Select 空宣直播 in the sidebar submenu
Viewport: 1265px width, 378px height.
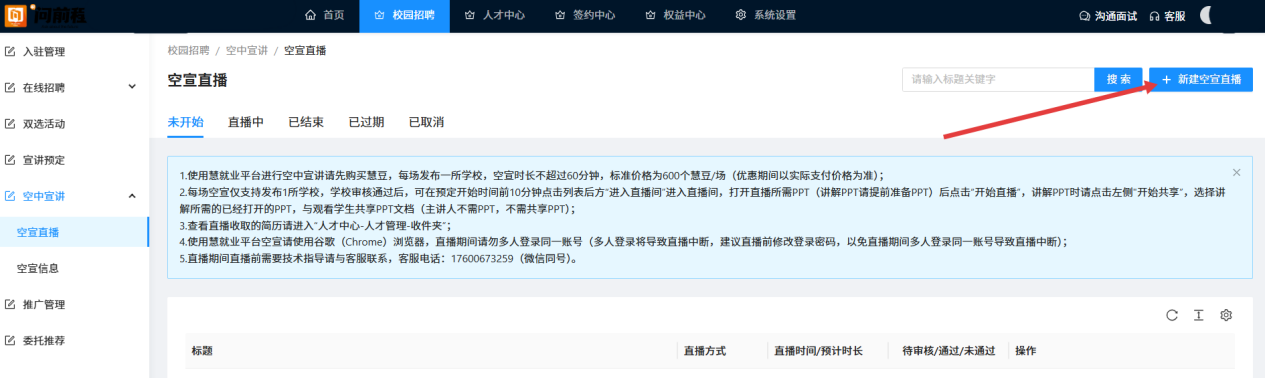click(x=75, y=232)
